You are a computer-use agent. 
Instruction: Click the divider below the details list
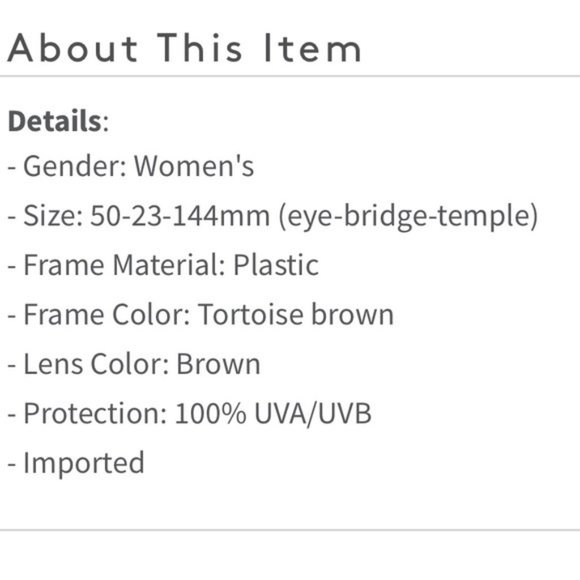290,530
